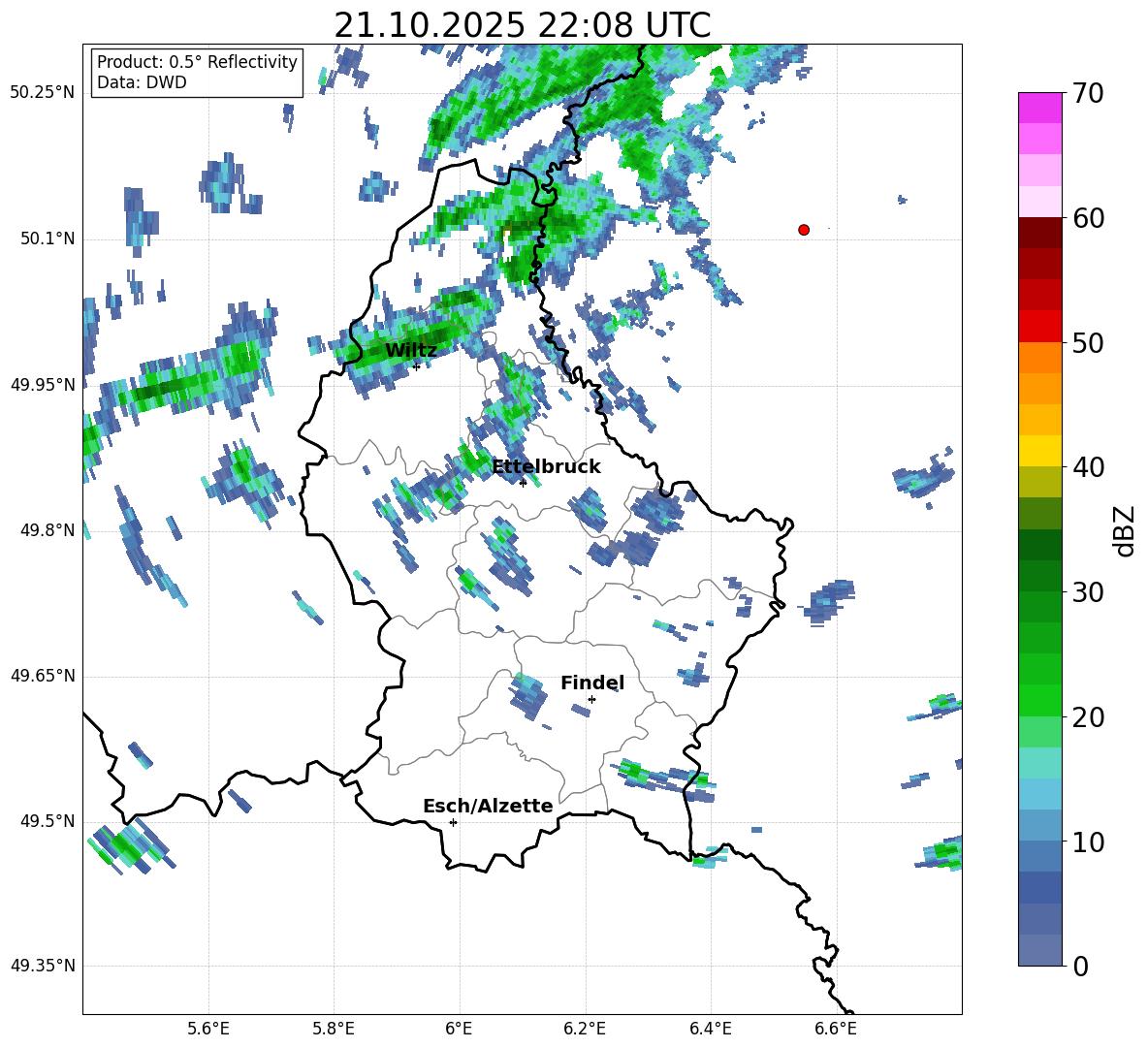Click the timestamp title 21.10.2025 22:08 UTC
This screenshot has width=1148, height=1048.
click(x=522, y=25)
